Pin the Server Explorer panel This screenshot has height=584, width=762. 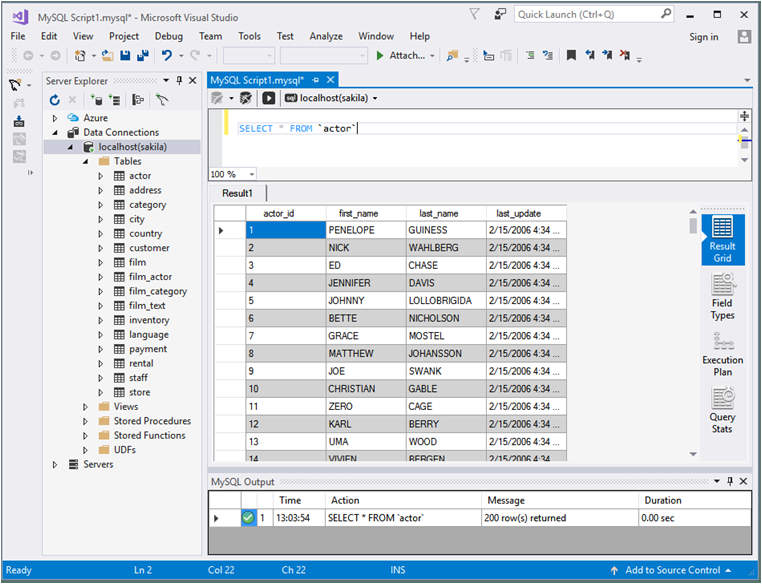coord(179,81)
